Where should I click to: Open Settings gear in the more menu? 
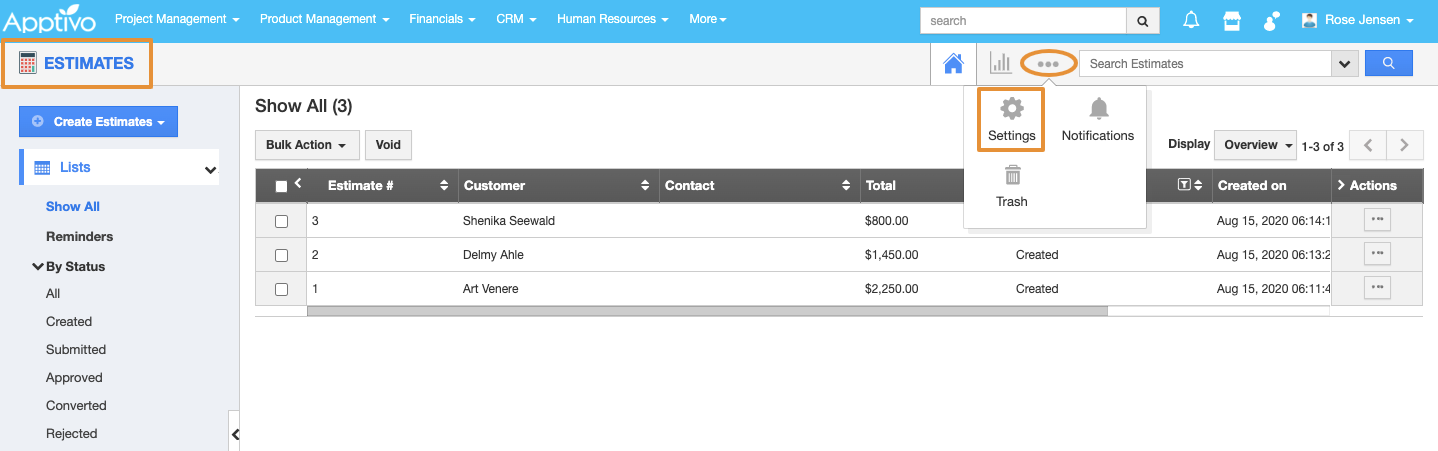click(x=1012, y=119)
